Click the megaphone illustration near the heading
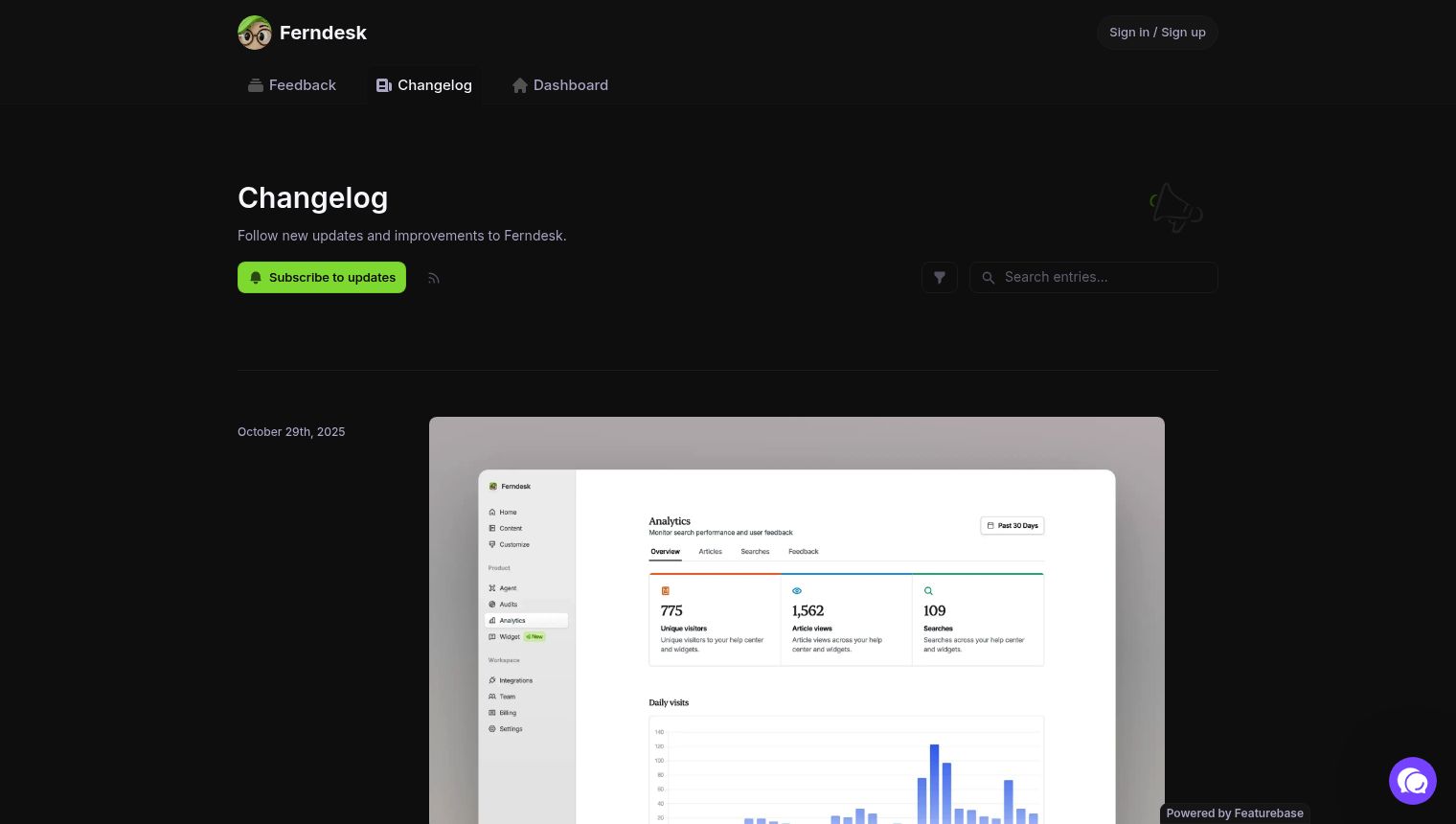 click(1175, 207)
